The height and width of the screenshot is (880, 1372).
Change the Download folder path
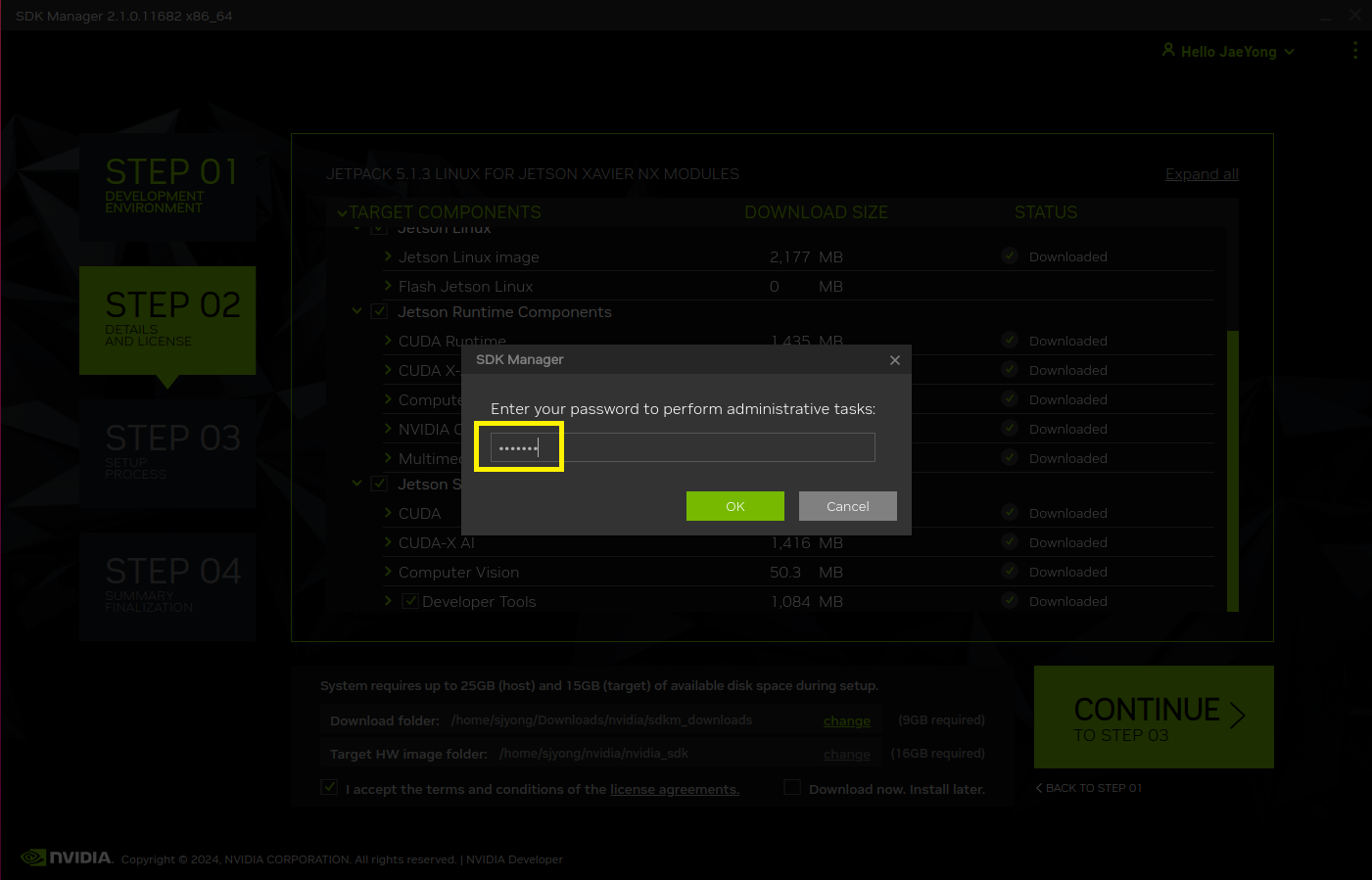[x=847, y=721]
